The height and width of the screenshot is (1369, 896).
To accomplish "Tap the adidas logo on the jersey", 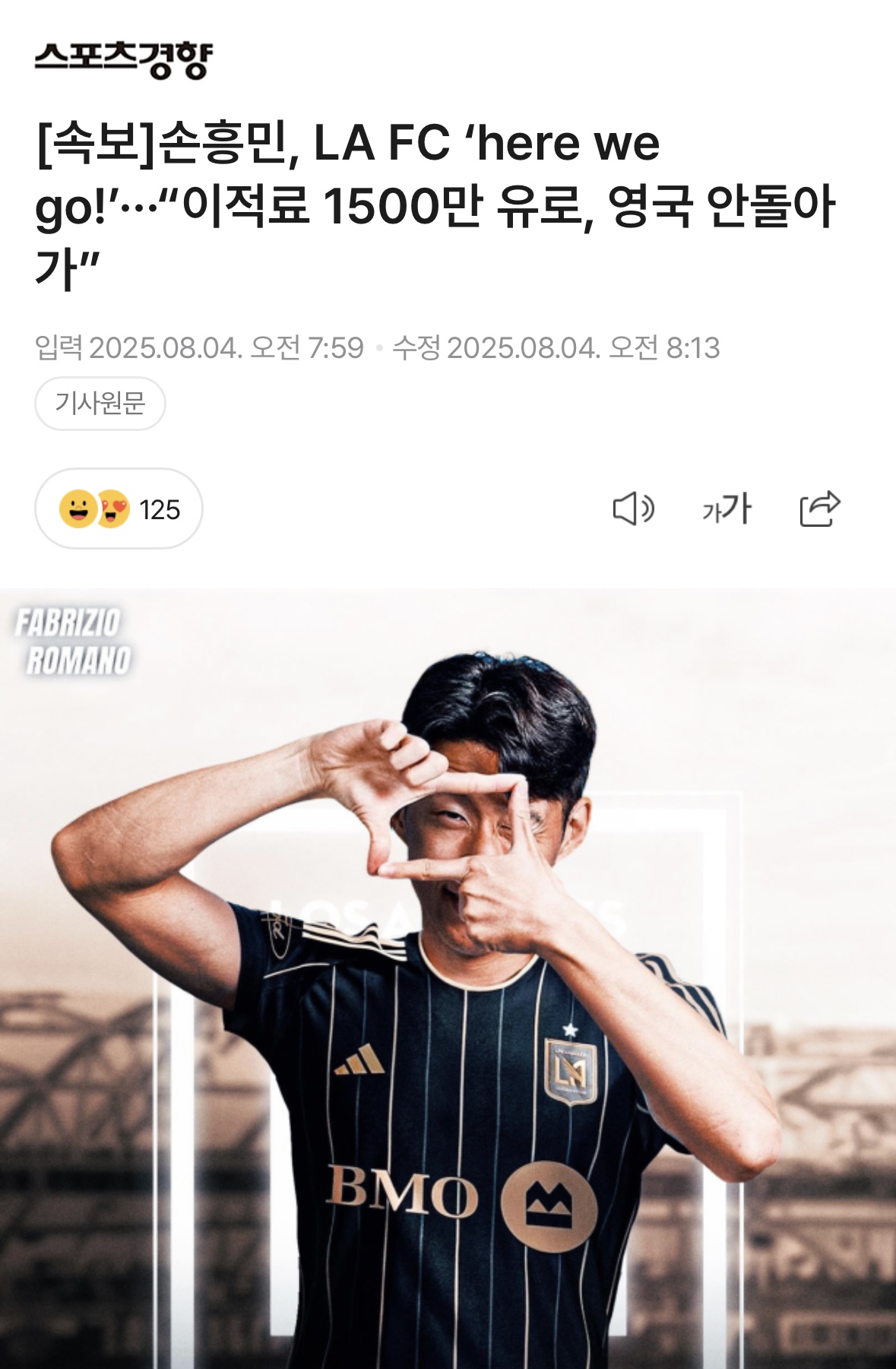I will click(x=359, y=1060).
